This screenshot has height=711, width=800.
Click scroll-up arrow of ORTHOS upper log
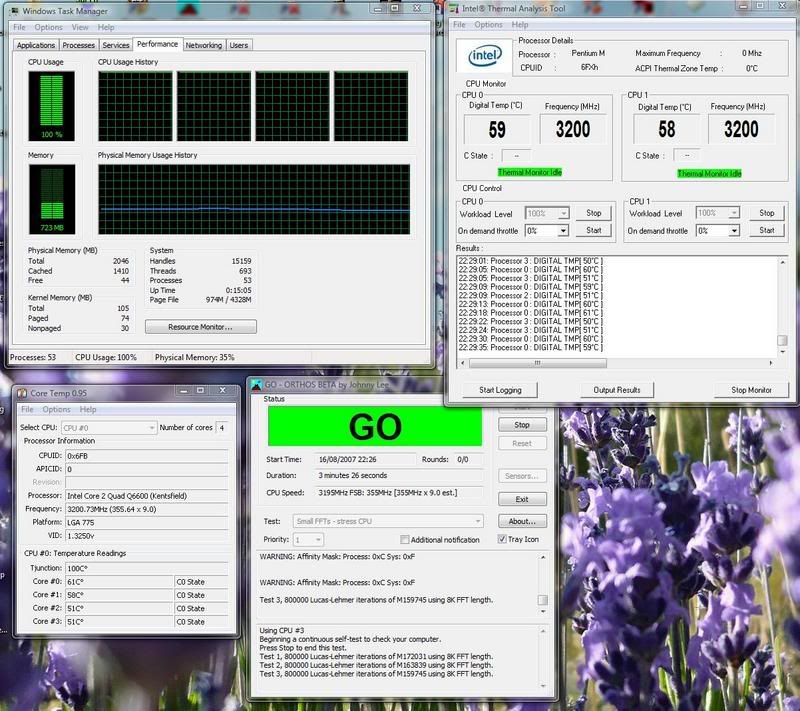click(543, 557)
